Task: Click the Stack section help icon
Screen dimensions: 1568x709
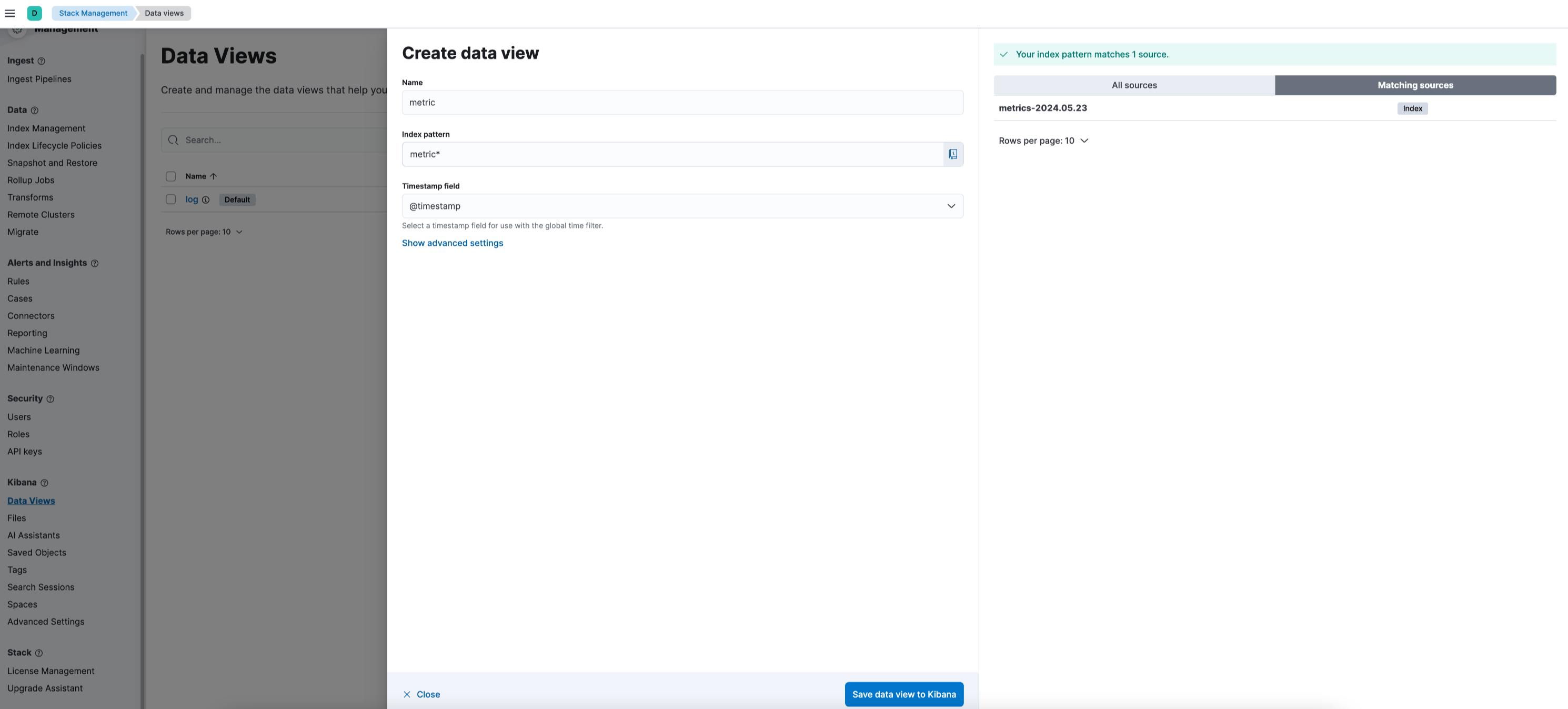Action: click(x=39, y=653)
